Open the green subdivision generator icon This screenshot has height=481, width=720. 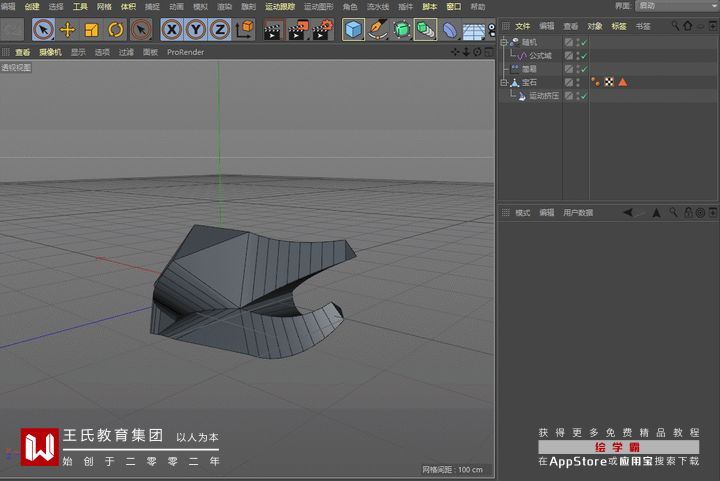[x=402, y=30]
